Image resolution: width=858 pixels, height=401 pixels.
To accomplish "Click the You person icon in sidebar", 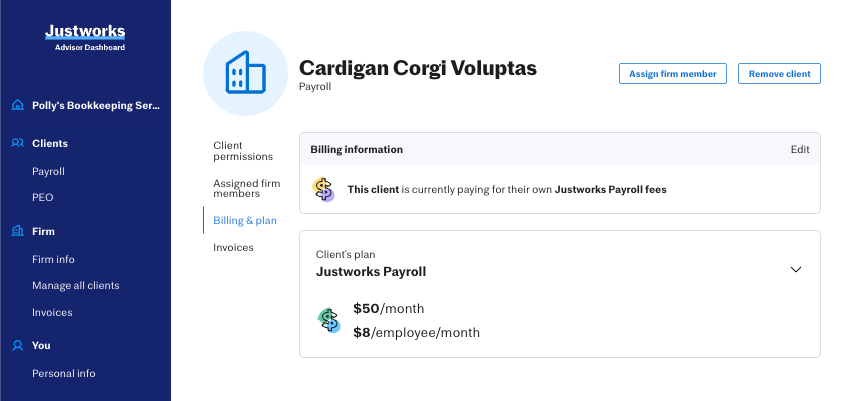I will (17, 345).
